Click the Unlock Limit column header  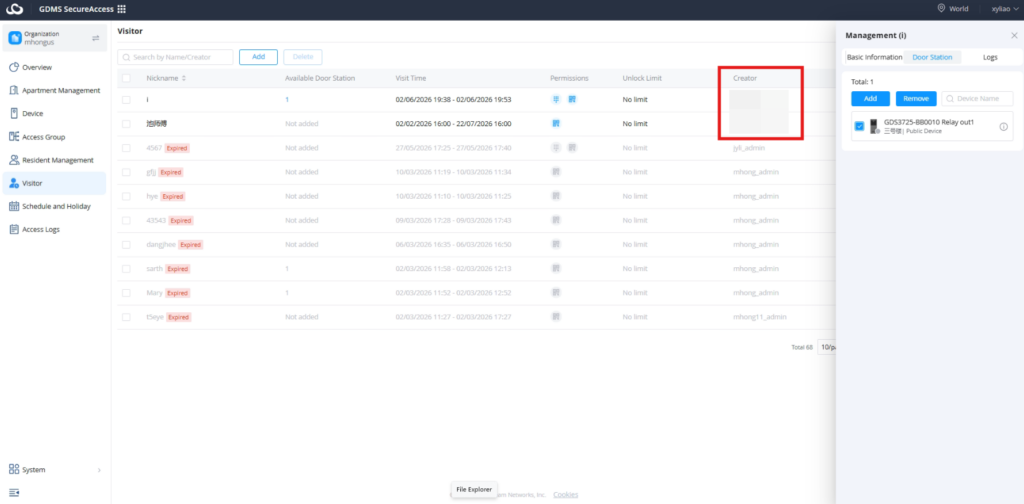[642, 78]
